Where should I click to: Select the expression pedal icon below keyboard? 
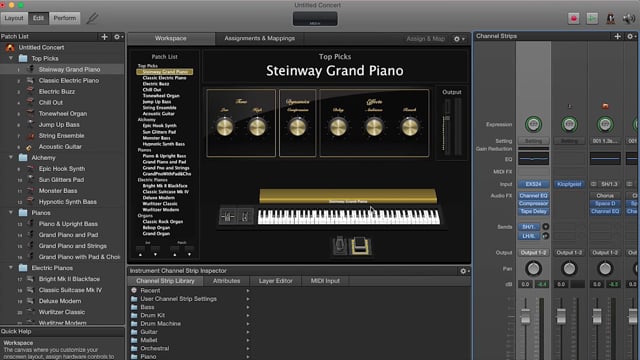click(340, 245)
